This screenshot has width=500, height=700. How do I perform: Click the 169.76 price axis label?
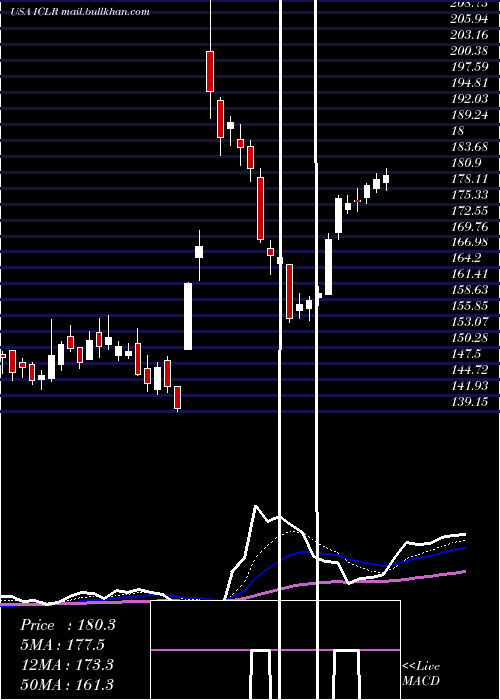(x=469, y=227)
